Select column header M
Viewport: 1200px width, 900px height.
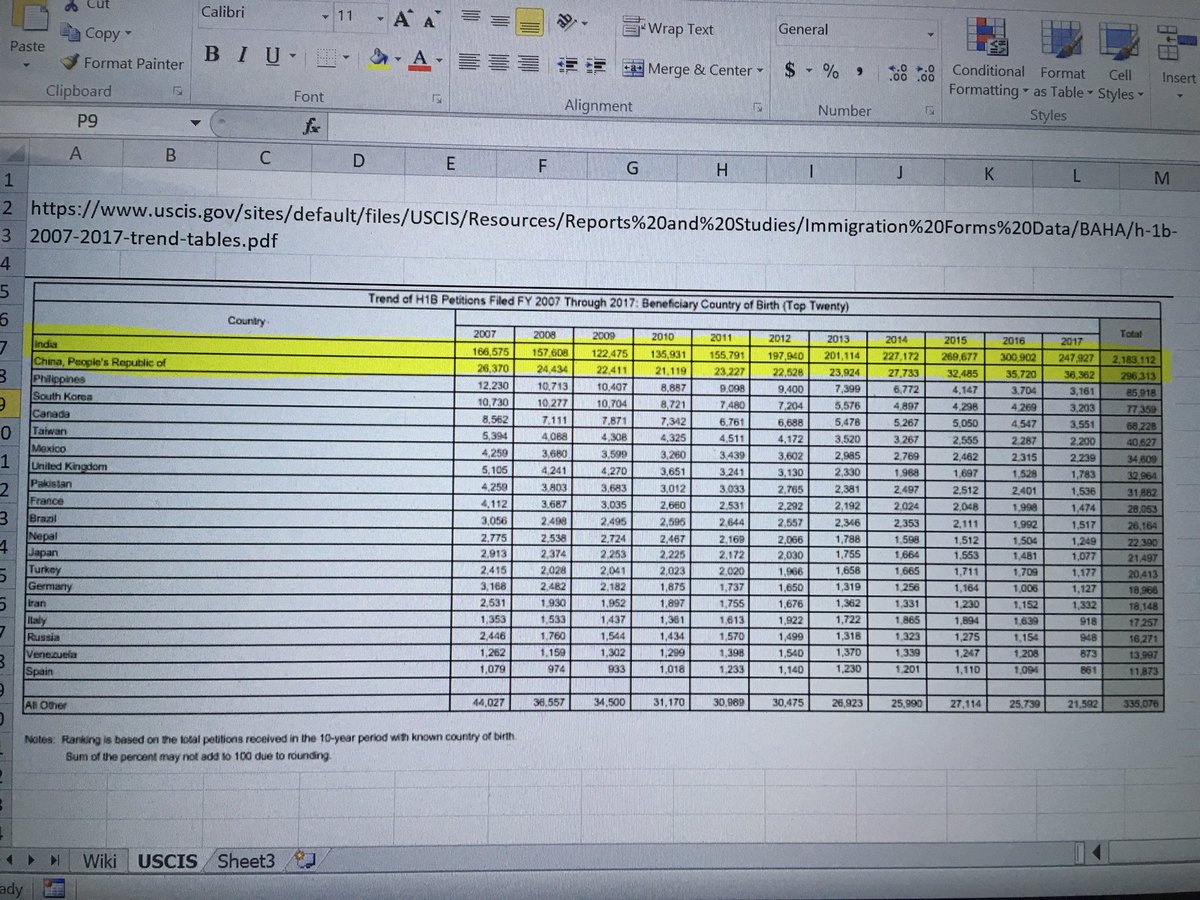point(1161,177)
